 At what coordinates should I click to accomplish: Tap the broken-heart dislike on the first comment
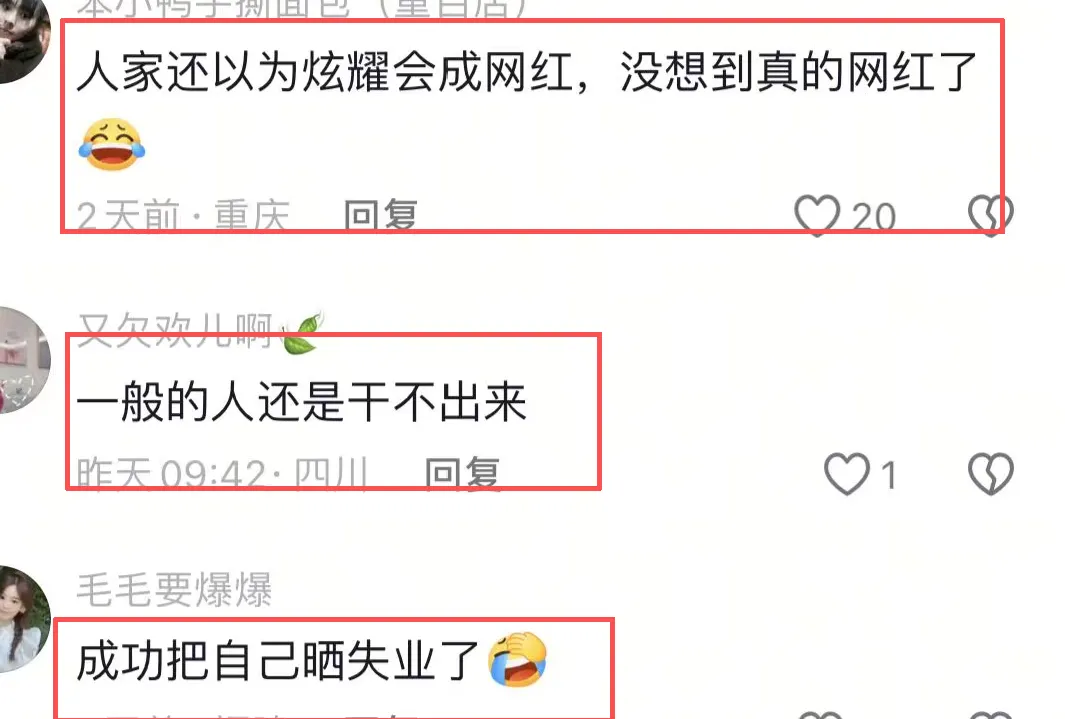pyautogui.click(x=990, y=216)
